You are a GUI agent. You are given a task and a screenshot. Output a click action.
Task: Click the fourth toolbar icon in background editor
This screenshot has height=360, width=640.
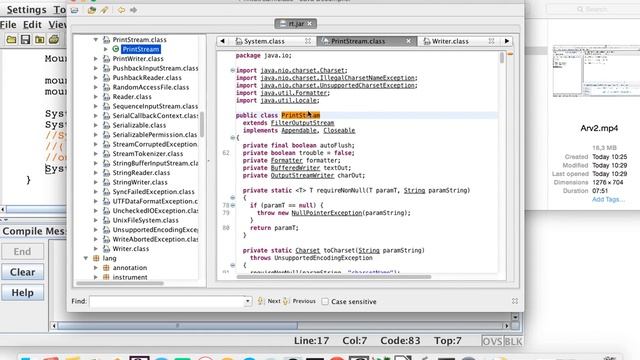tap(54, 40)
